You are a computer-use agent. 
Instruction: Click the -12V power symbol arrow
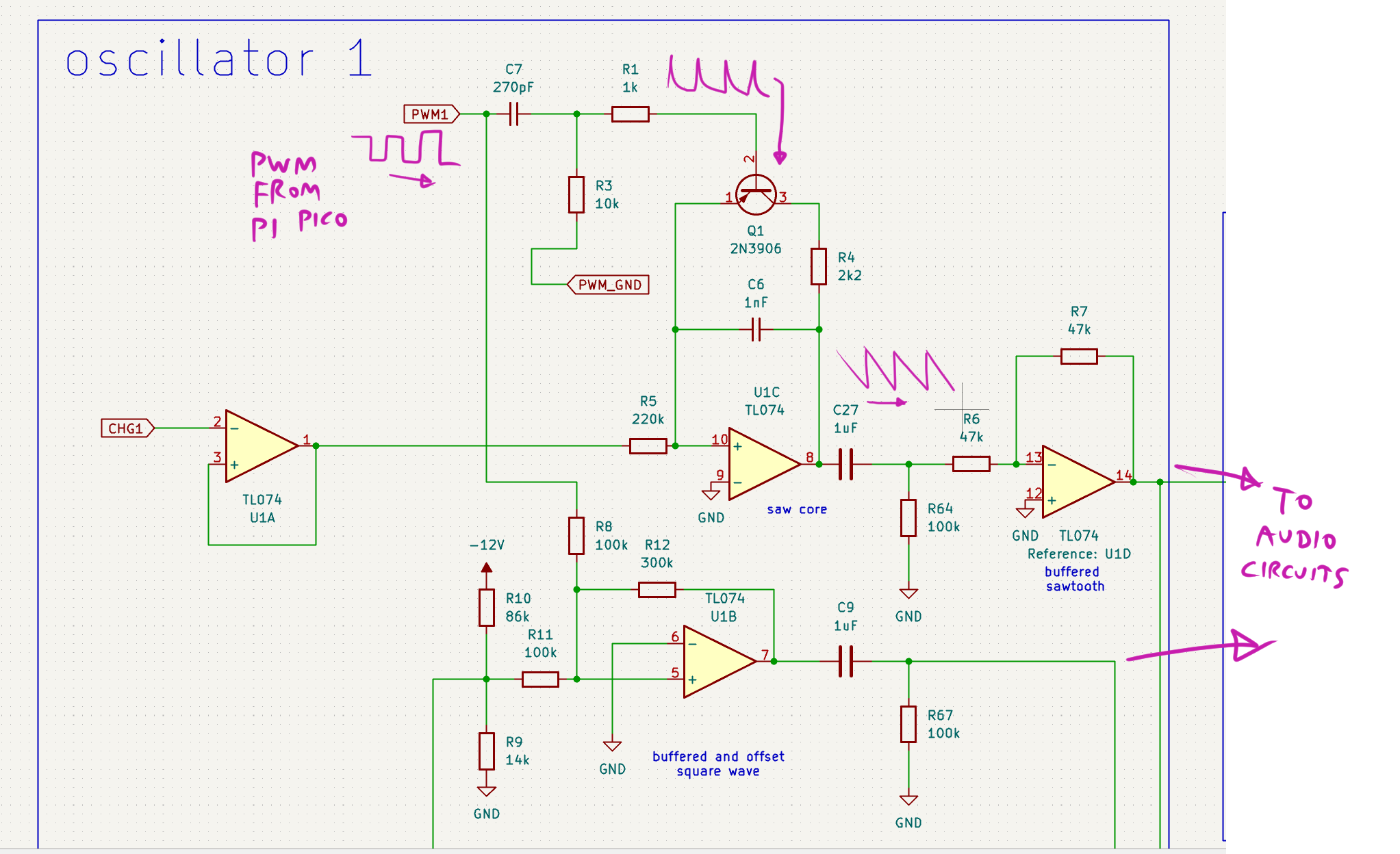486,567
